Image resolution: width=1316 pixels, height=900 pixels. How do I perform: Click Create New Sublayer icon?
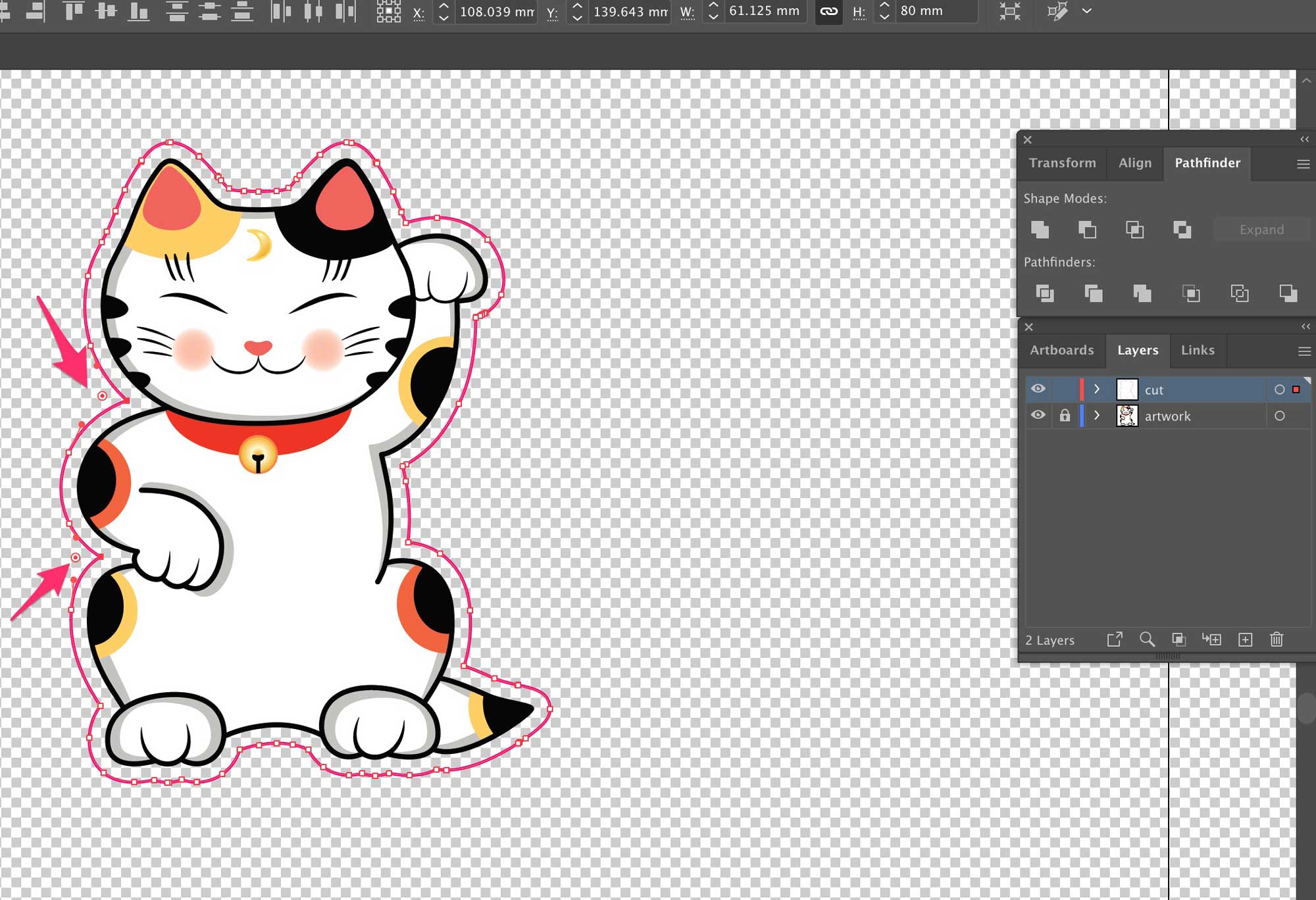click(1211, 639)
